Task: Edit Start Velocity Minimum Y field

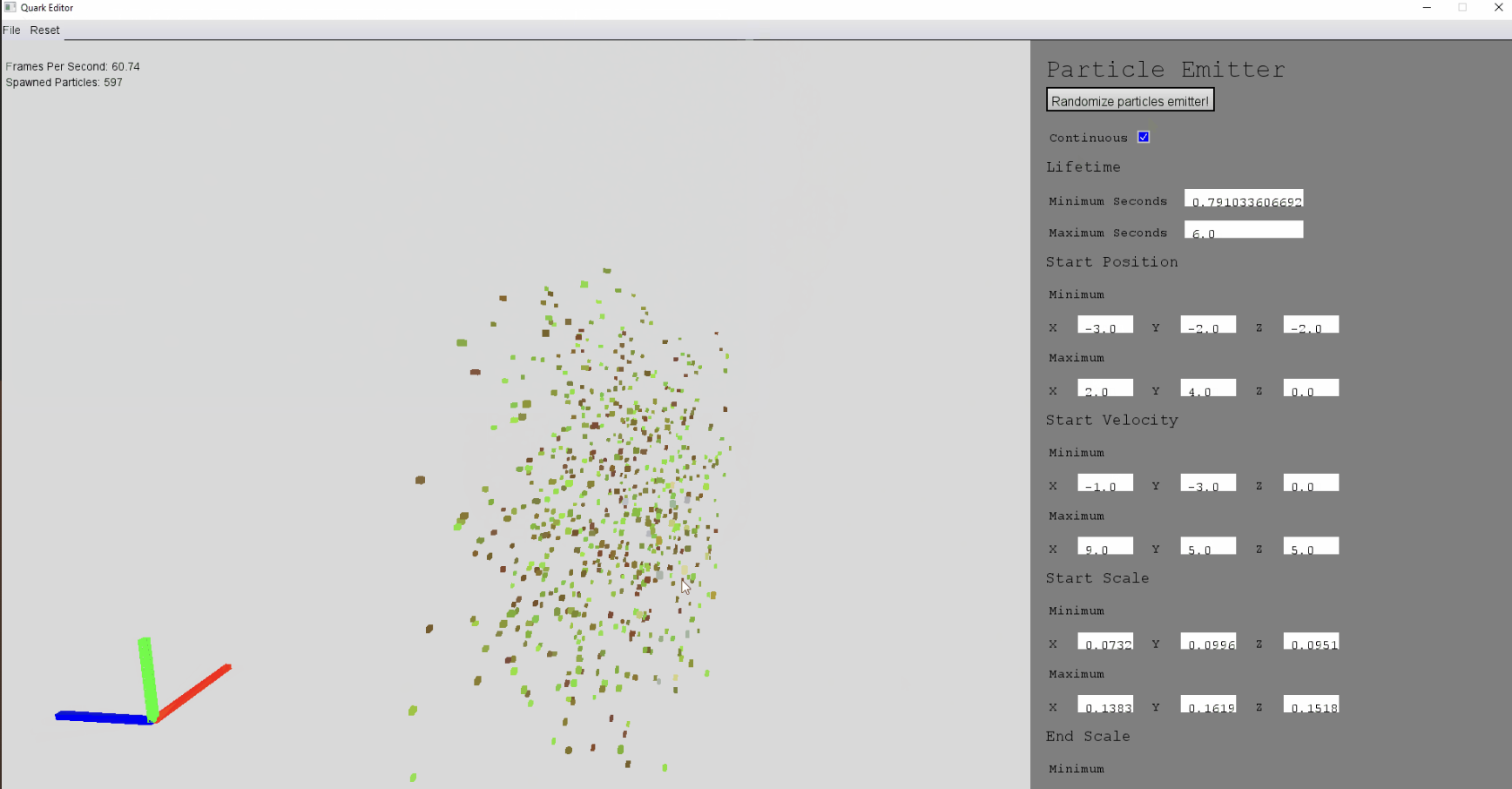Action: [1207, 484]
